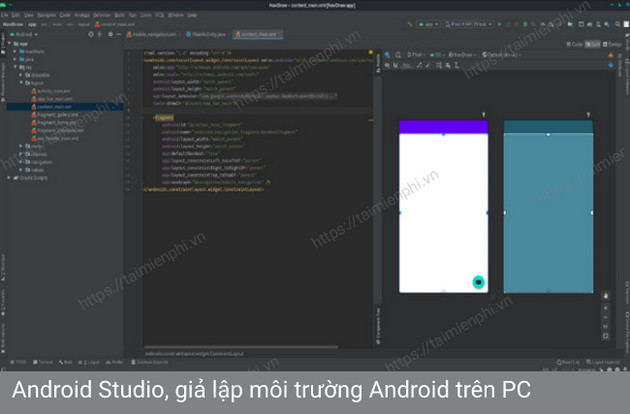
Task: Open the Navigate menu
Action: point(46,15)
